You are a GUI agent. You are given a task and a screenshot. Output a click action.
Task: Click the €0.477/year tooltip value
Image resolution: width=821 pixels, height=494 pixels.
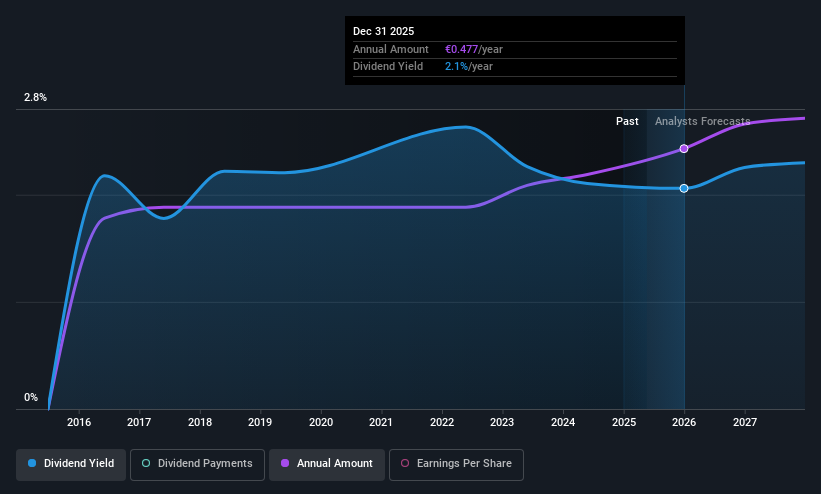474,49
